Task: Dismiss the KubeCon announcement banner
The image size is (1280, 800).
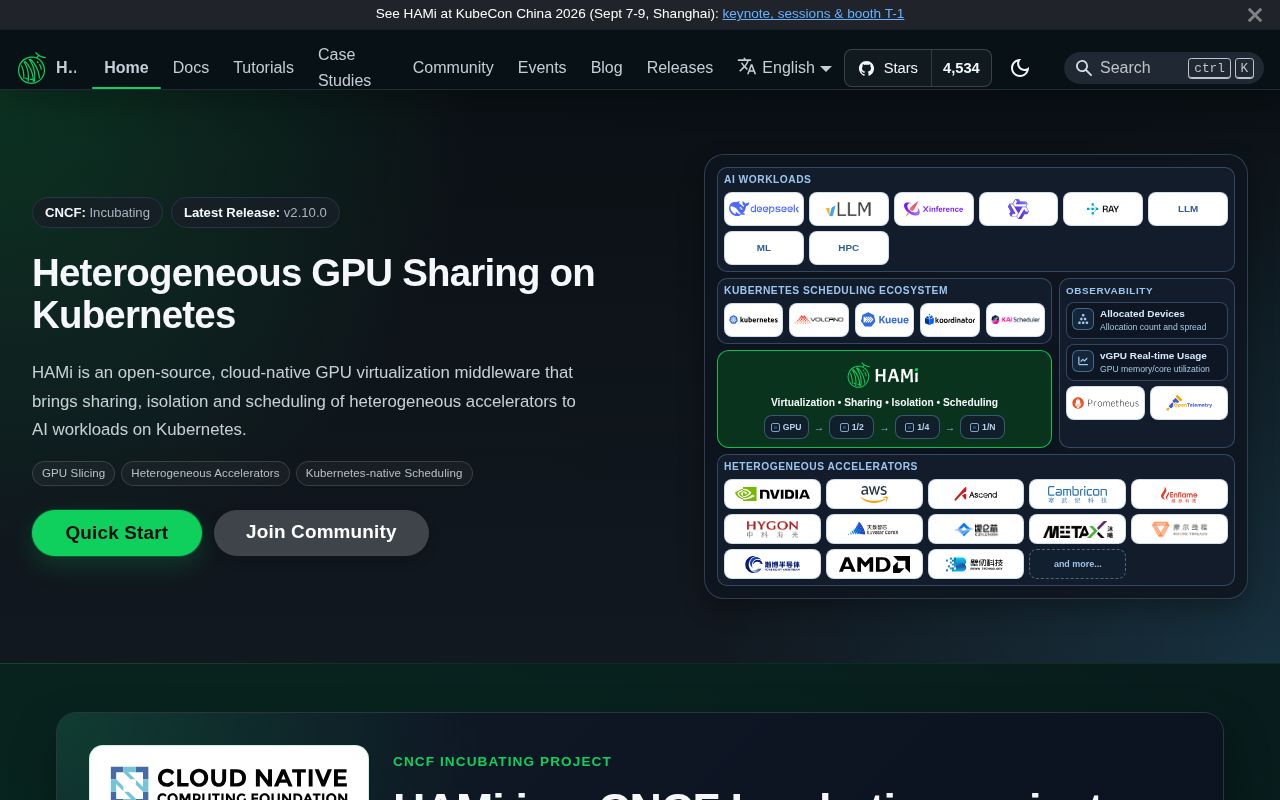Action: (1255, 15)
